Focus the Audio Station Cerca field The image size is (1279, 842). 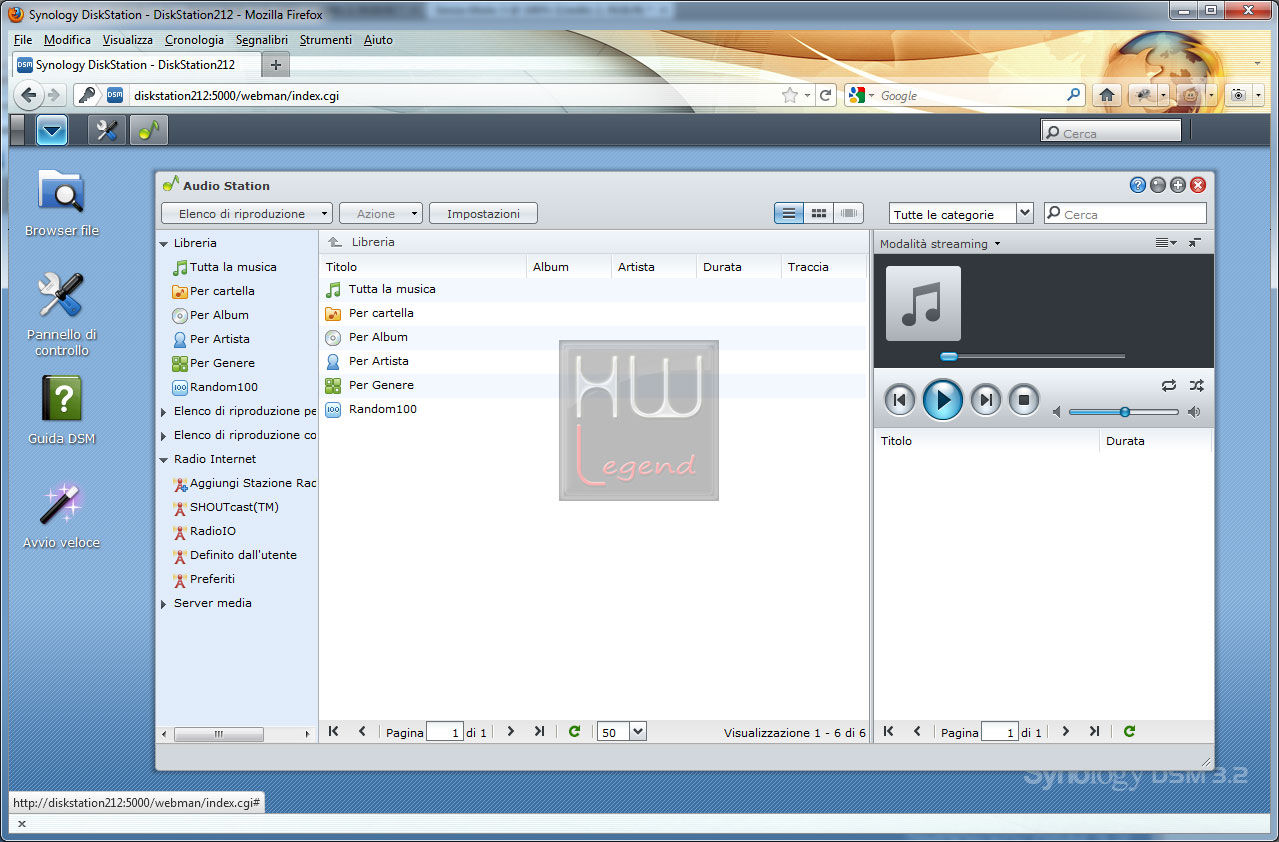(x=1125, y=214)
